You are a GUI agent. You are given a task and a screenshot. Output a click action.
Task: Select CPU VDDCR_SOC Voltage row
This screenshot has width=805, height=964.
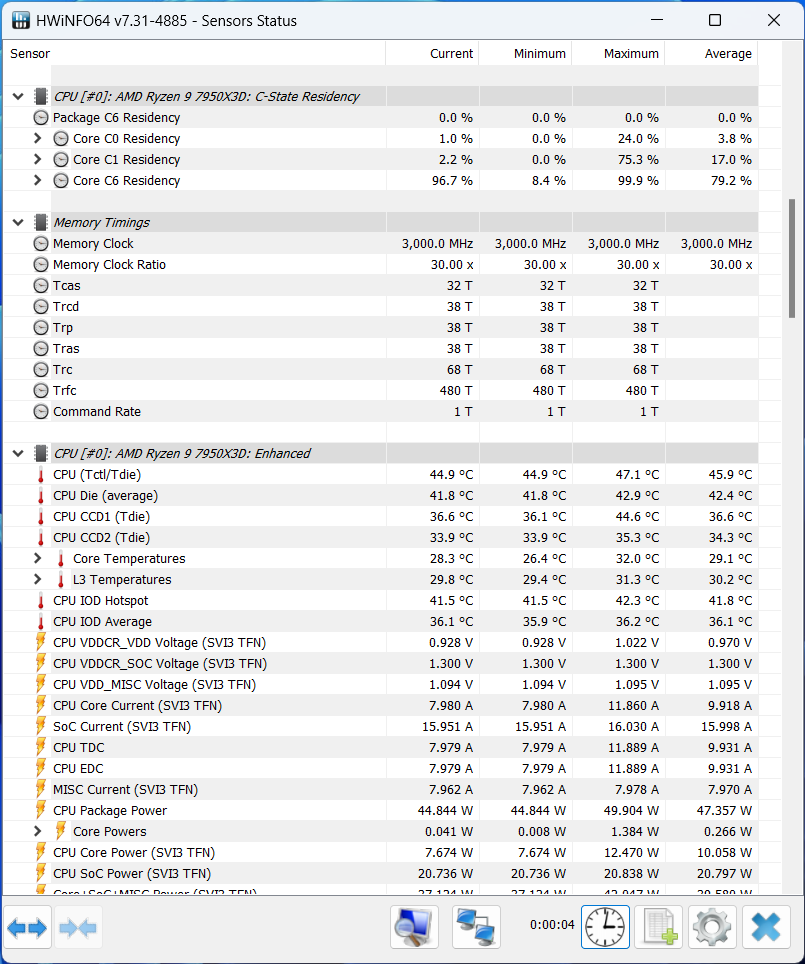381,663
